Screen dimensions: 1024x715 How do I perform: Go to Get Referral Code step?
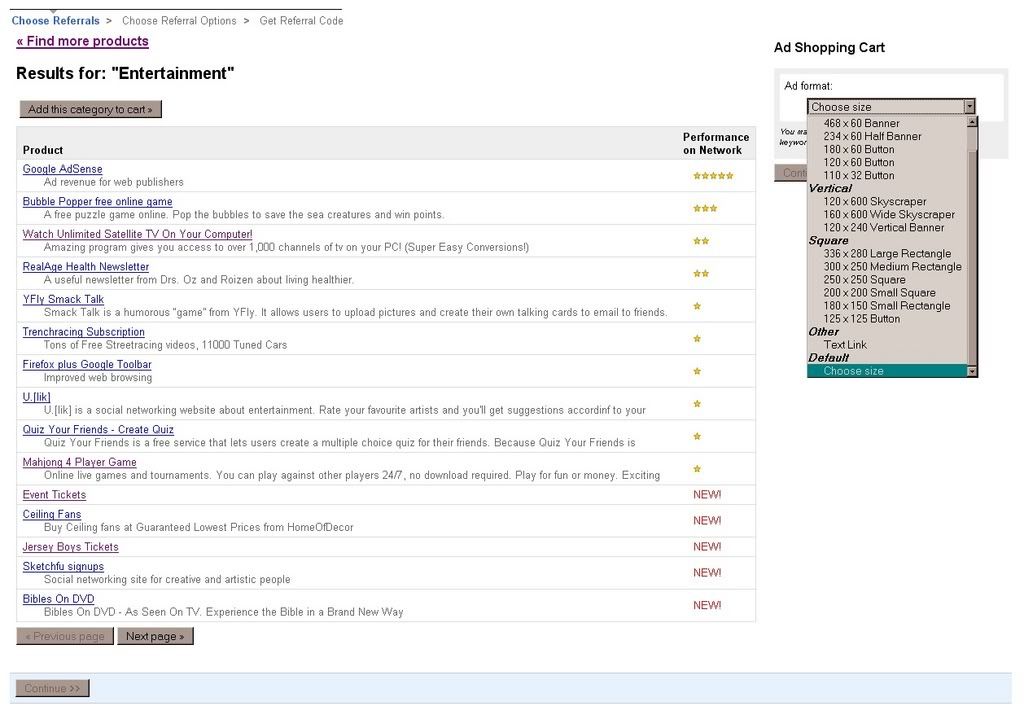tap(301, 20)
